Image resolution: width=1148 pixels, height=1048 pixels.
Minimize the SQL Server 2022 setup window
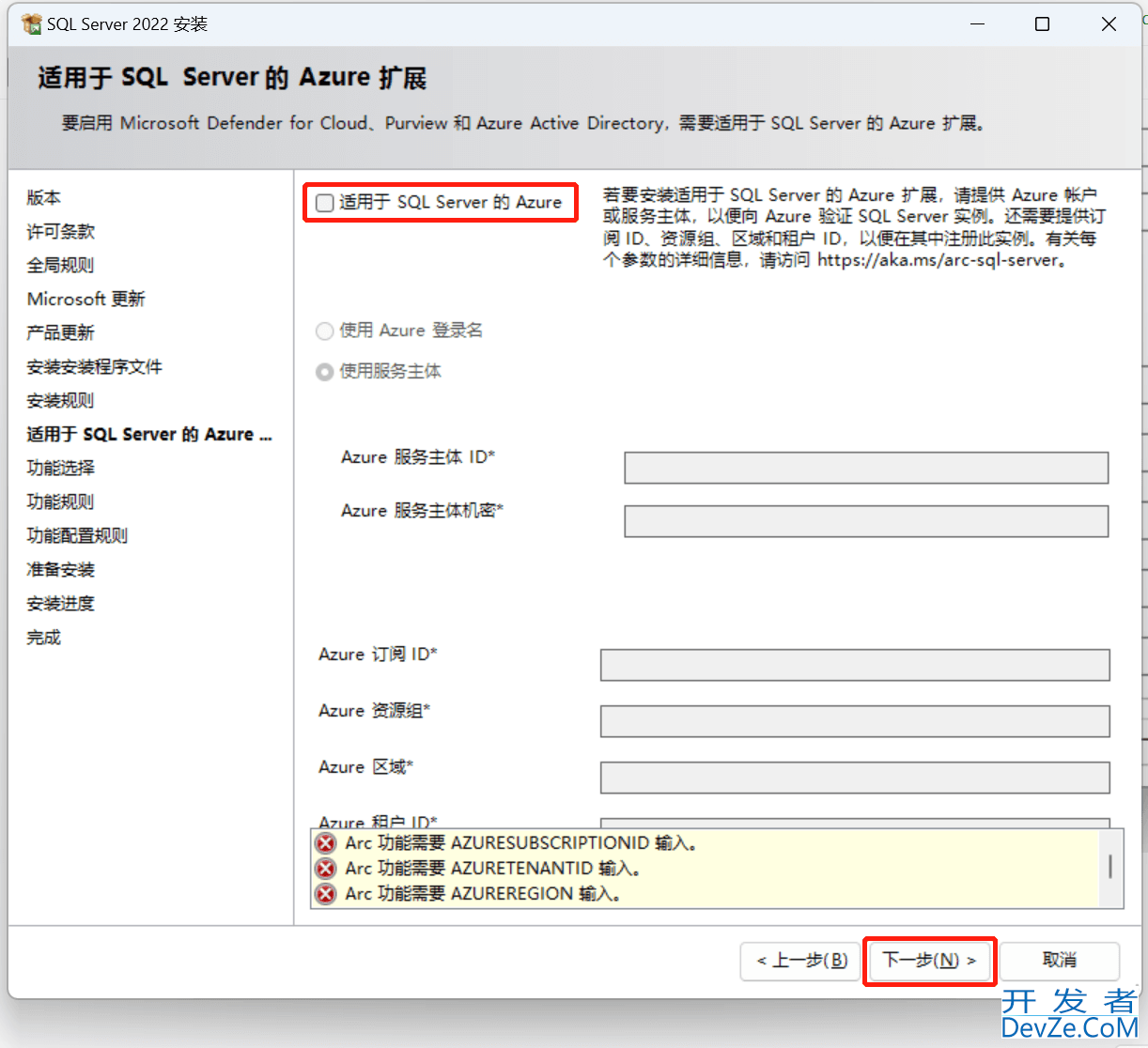coord(977,24)
